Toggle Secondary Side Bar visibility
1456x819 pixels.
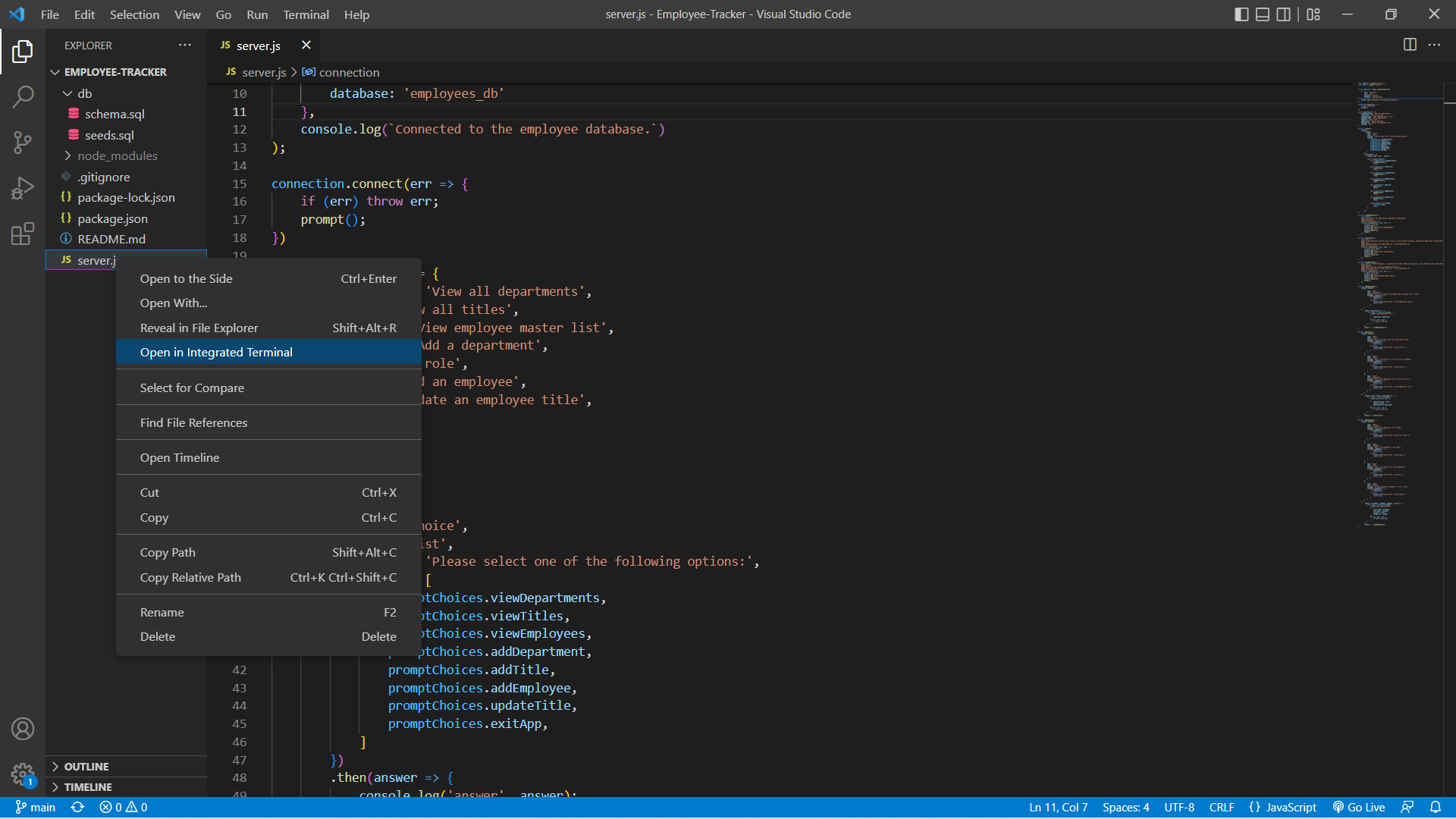tap(1283, 14)
